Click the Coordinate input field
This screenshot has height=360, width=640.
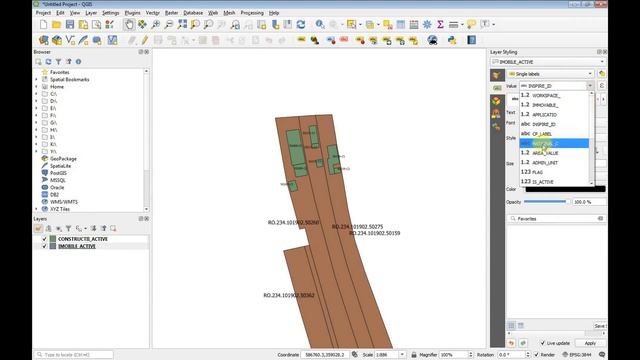tap(324, 355)
